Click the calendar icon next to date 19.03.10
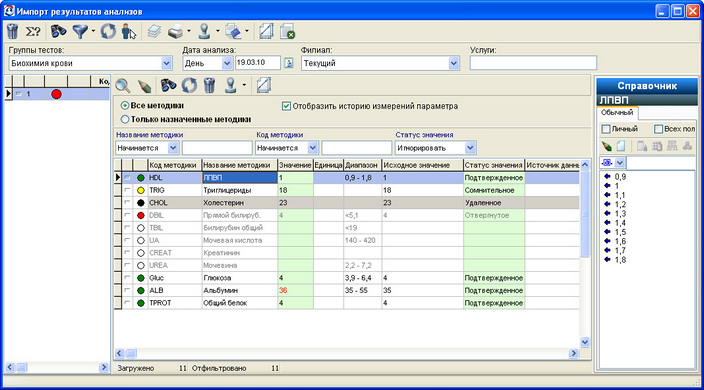 (289, 63)
